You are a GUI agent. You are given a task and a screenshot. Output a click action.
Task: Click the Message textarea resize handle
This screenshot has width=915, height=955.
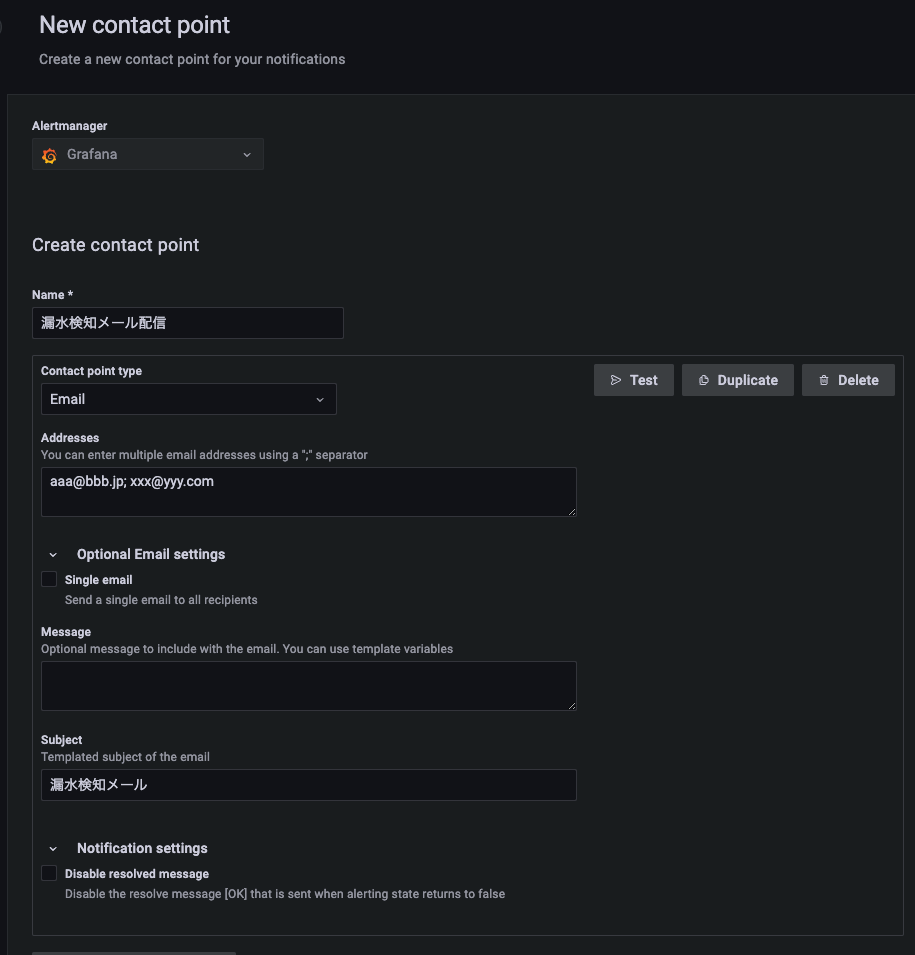(571, 705)
